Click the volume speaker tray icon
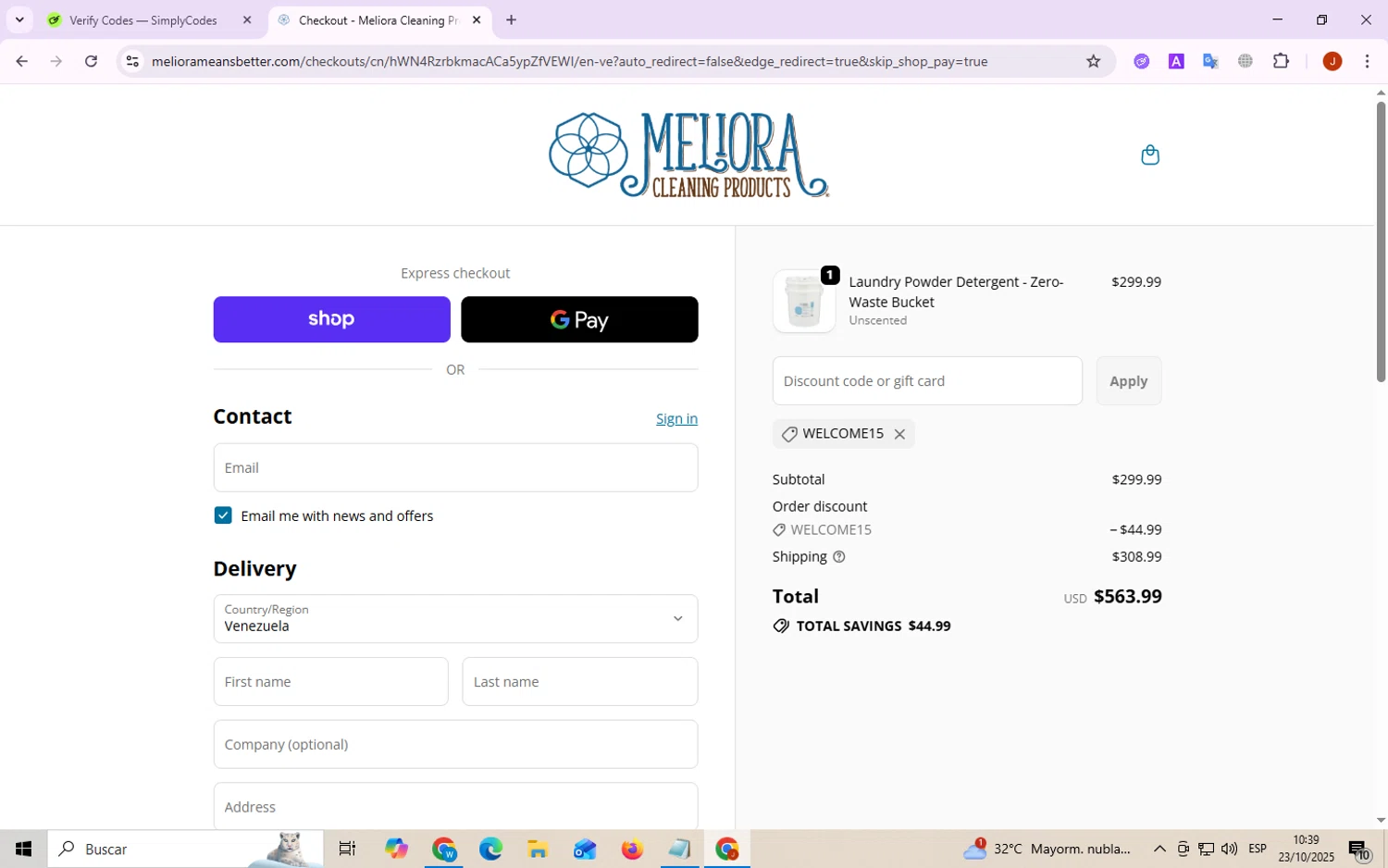 tap(1229, 849)
